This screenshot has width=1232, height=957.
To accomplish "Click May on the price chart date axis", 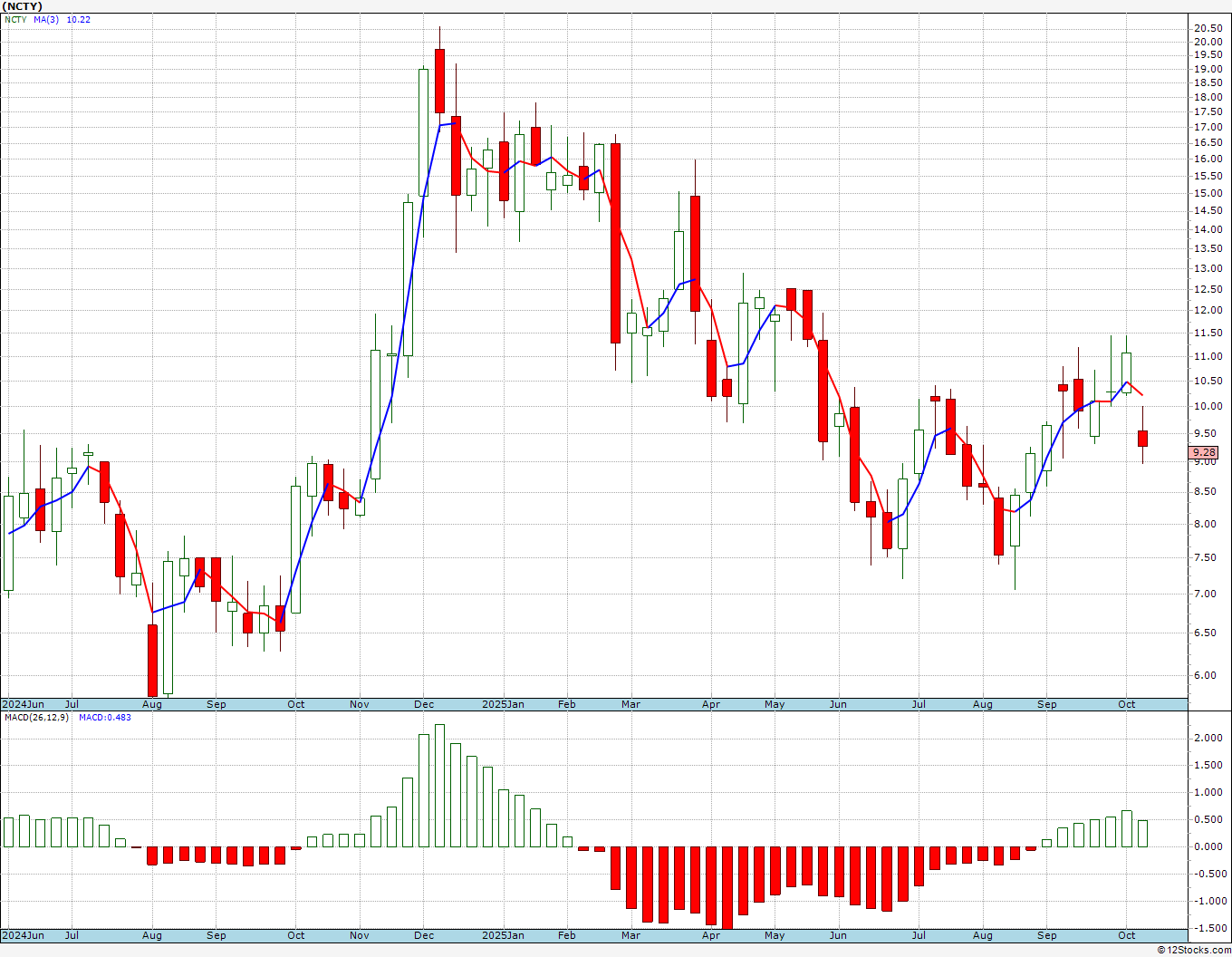I will 775,704.
